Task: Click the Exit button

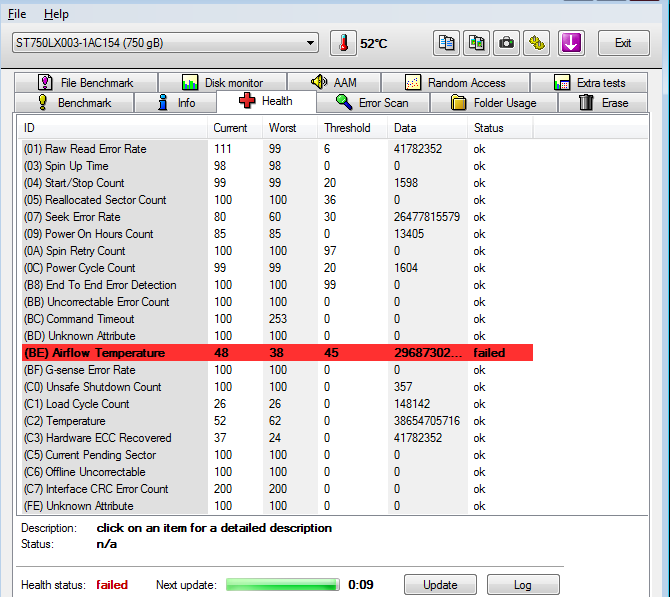Action: 623,43
